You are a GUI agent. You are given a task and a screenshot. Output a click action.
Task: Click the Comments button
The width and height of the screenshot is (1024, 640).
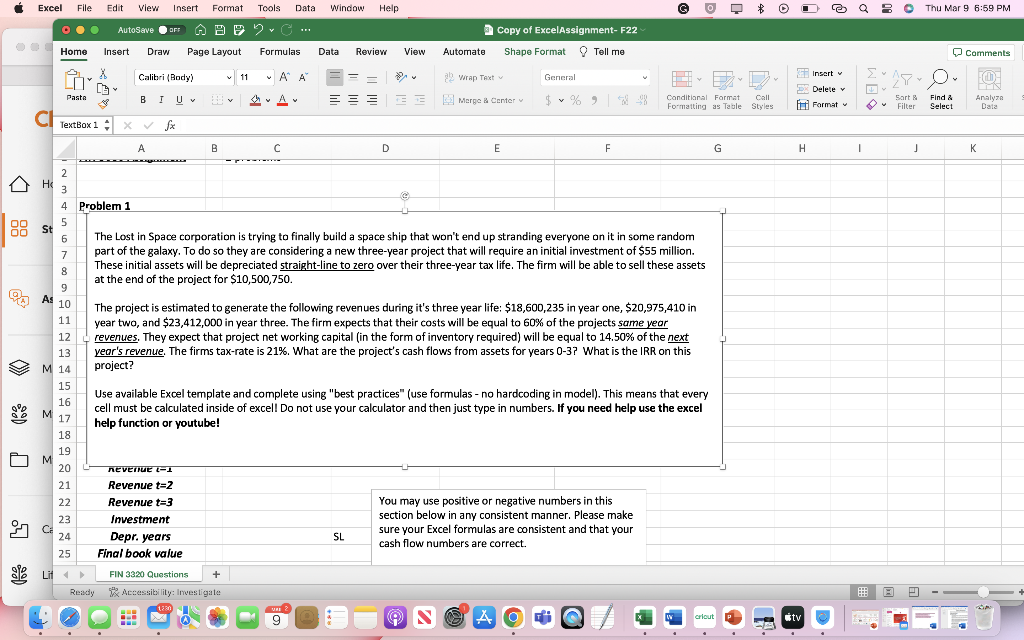(980, 51)
